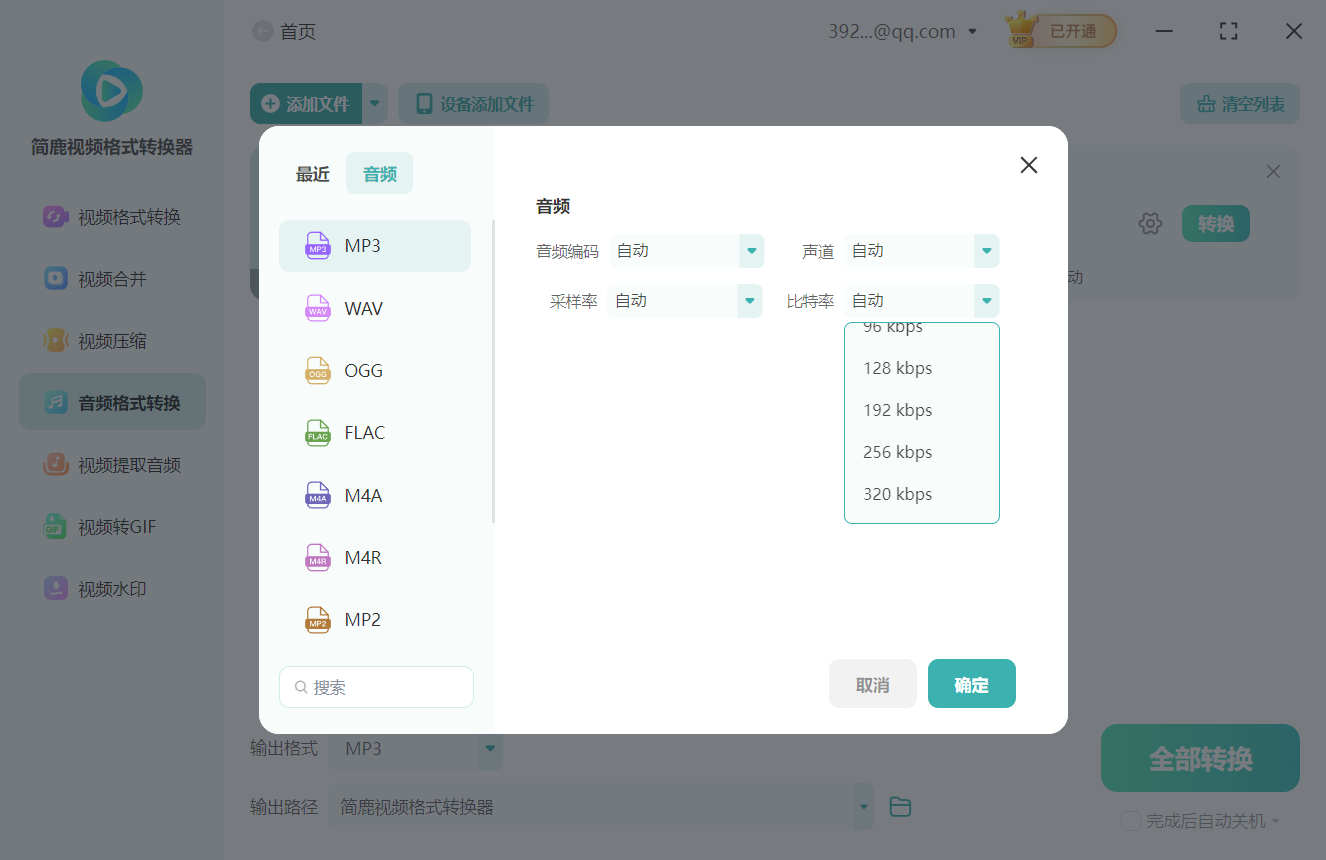Click 全部转换 to convert all files
The image size is (1326, 860).
1199,758
